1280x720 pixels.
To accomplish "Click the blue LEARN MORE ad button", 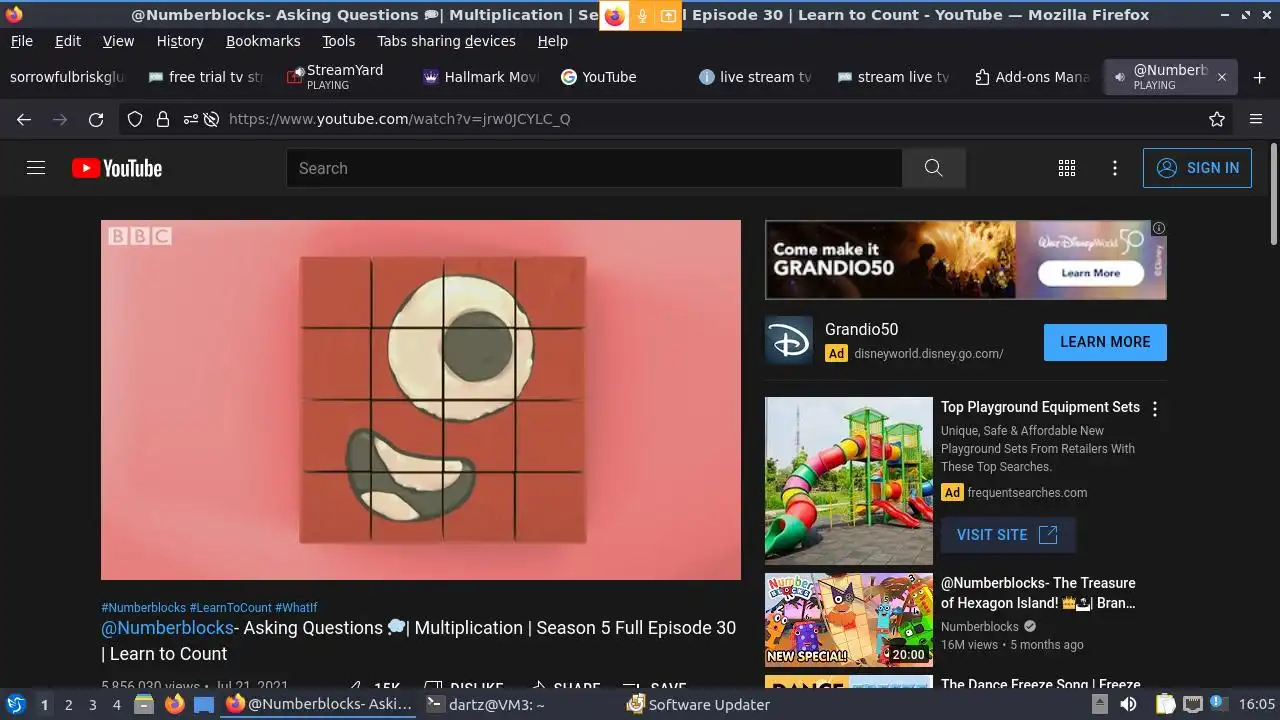I will 1105,342.
